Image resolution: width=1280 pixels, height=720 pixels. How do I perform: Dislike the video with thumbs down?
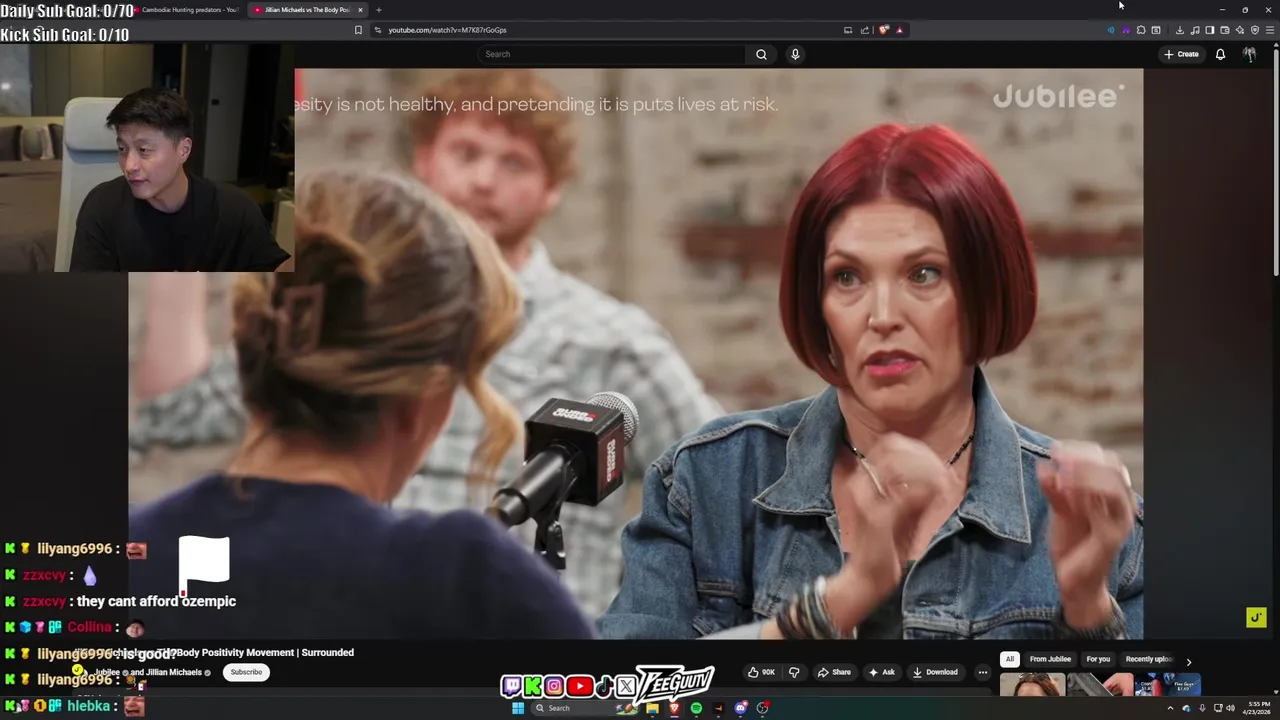[795, 672]
